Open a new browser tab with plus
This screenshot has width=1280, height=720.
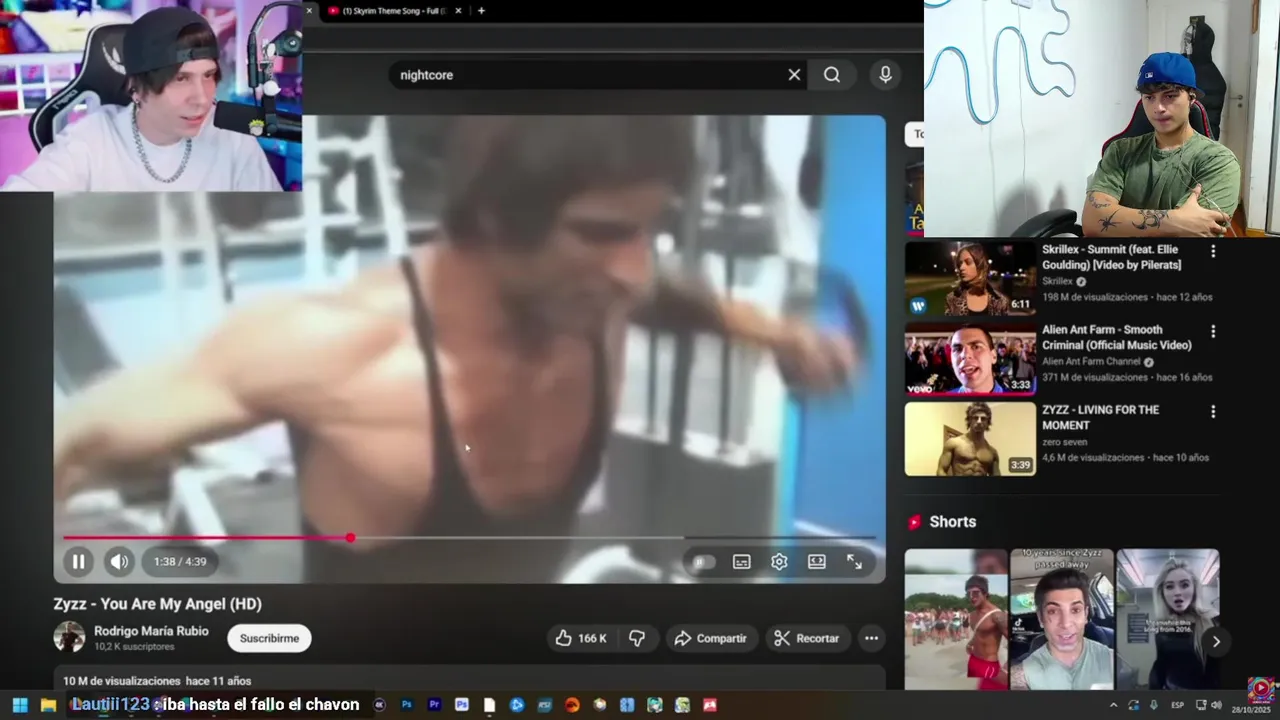481,11
